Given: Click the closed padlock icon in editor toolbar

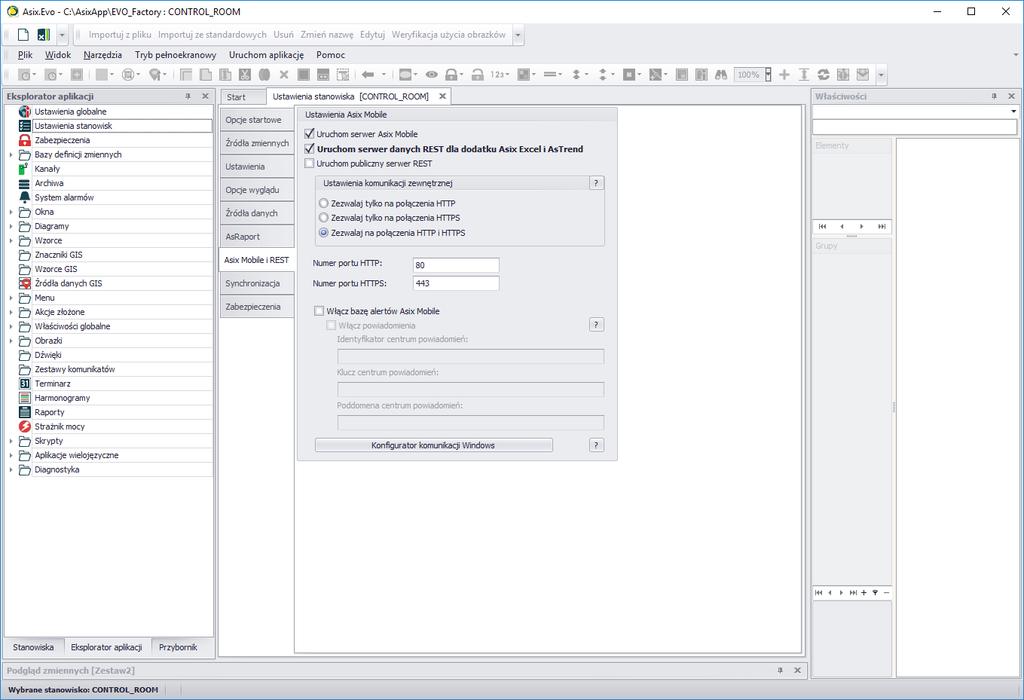Looking at the screenshot, I should [451, 74].
